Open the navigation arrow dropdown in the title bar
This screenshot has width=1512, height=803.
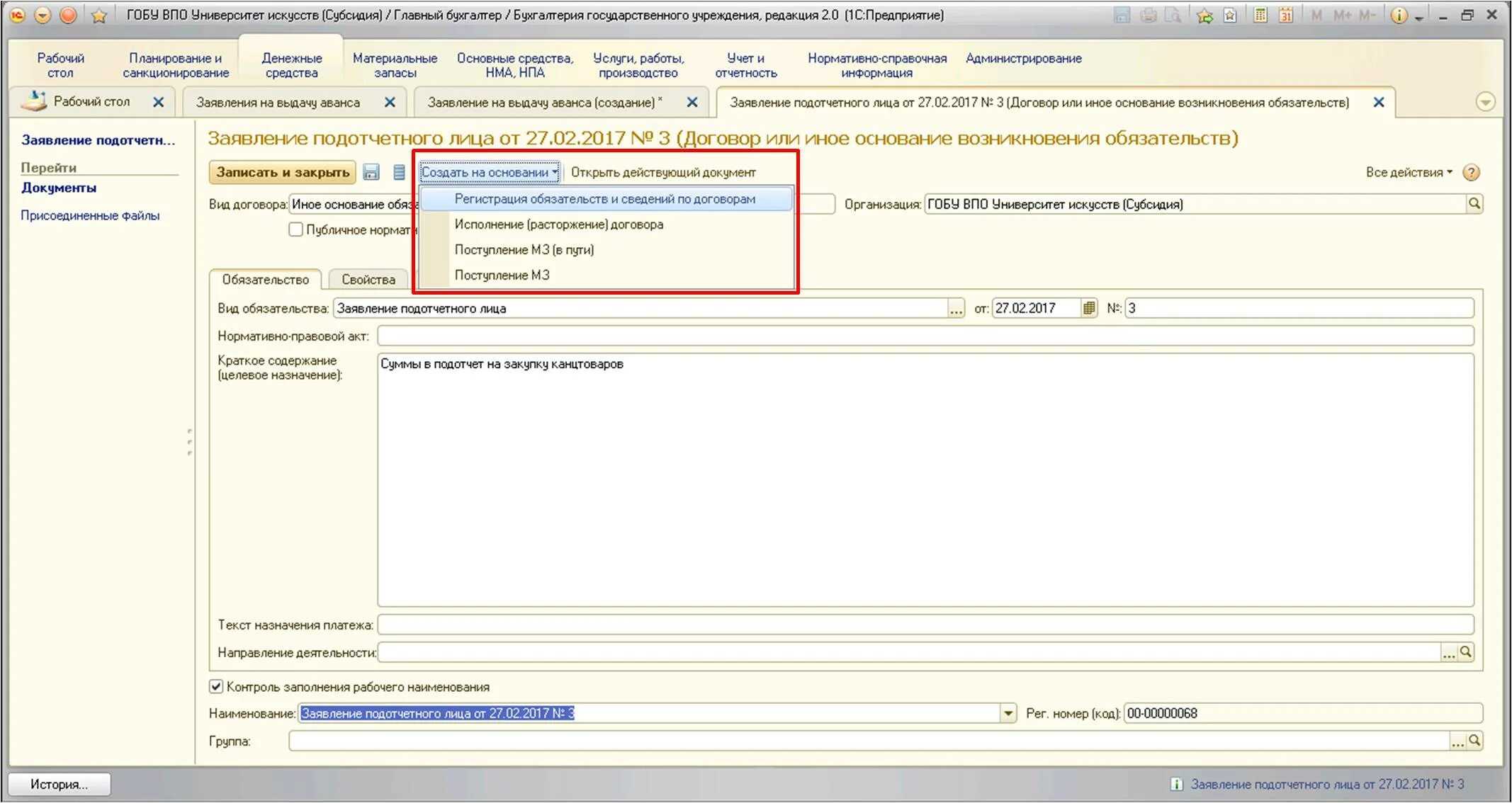[43, 15]
